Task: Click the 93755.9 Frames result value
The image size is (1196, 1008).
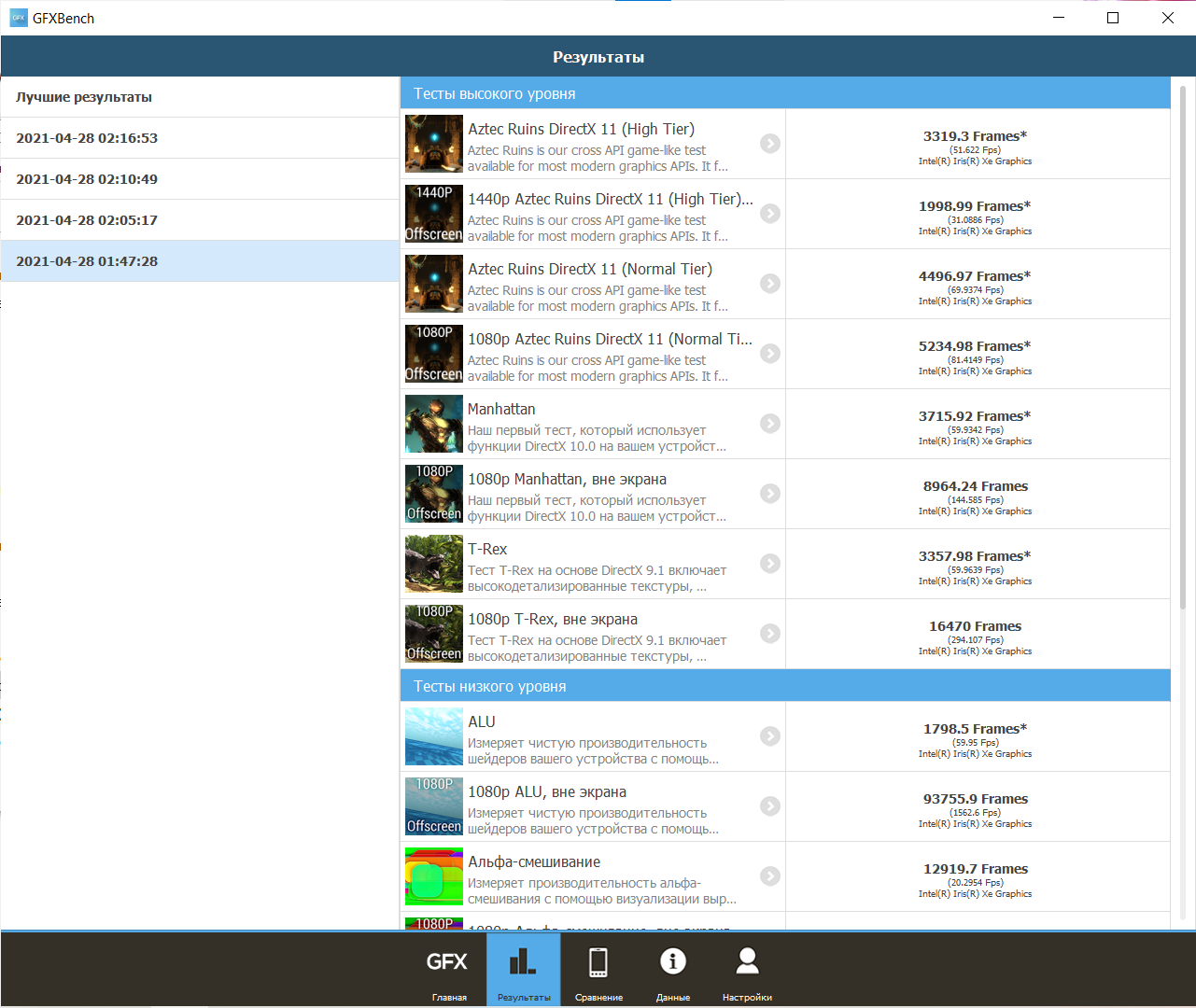Action: 976,799
